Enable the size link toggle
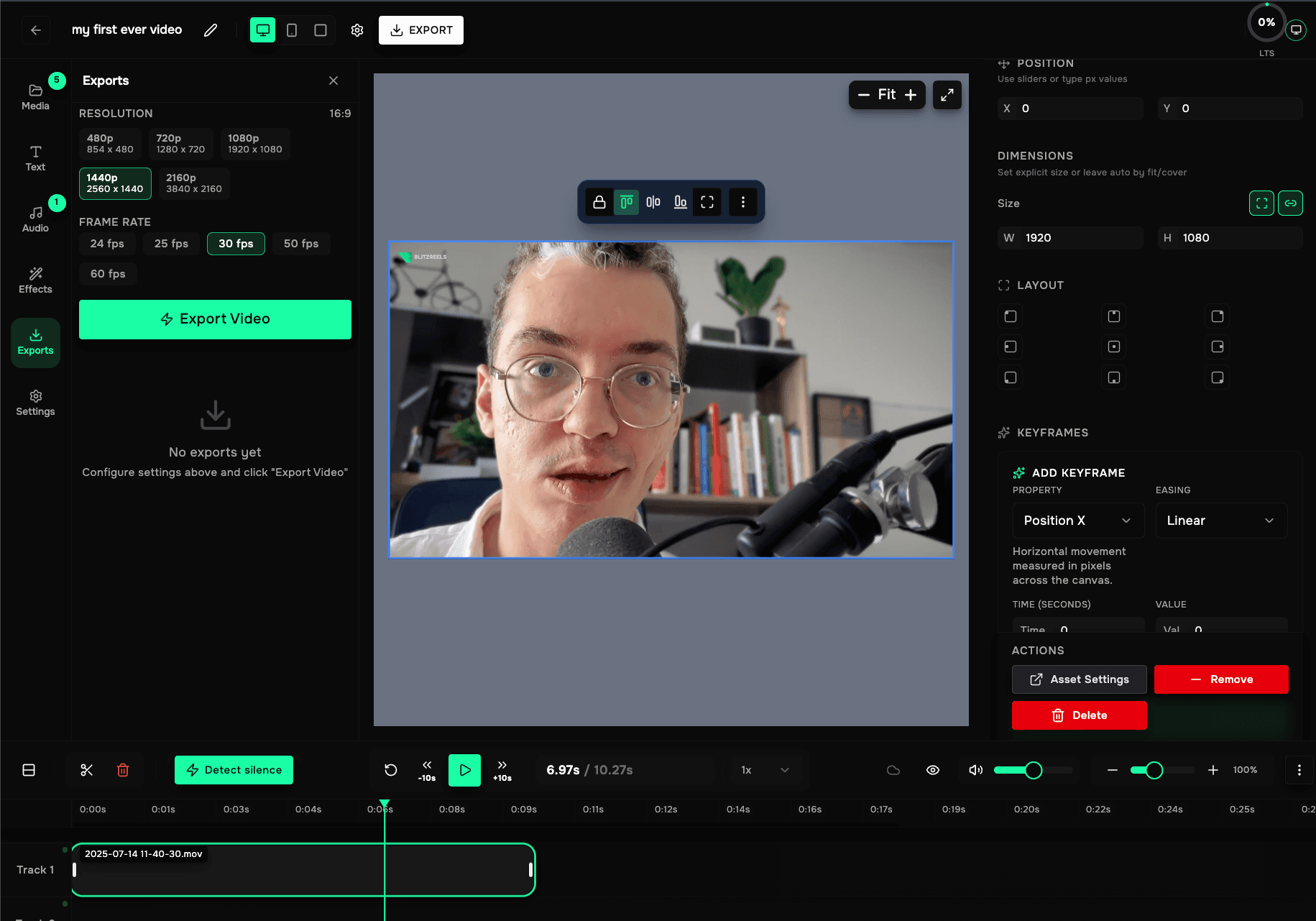The width and height of the screenshot is (1316, 921). pos(1290,203)
